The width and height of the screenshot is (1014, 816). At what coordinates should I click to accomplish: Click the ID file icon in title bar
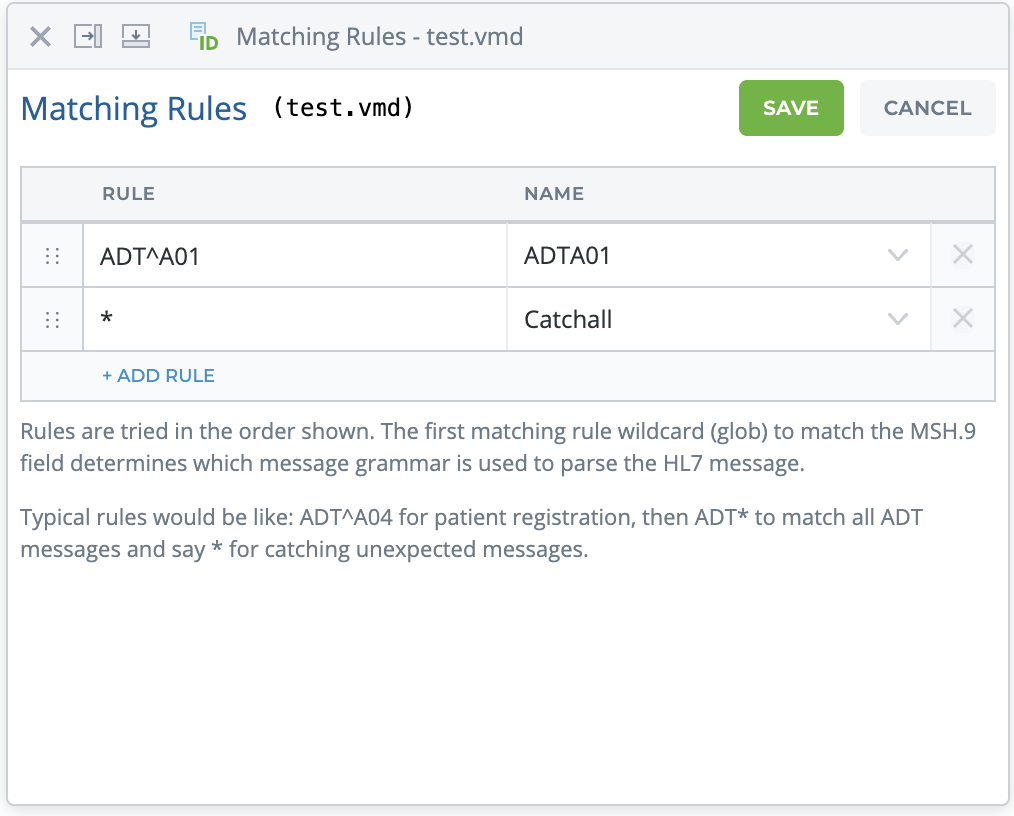tap(203, 37)
